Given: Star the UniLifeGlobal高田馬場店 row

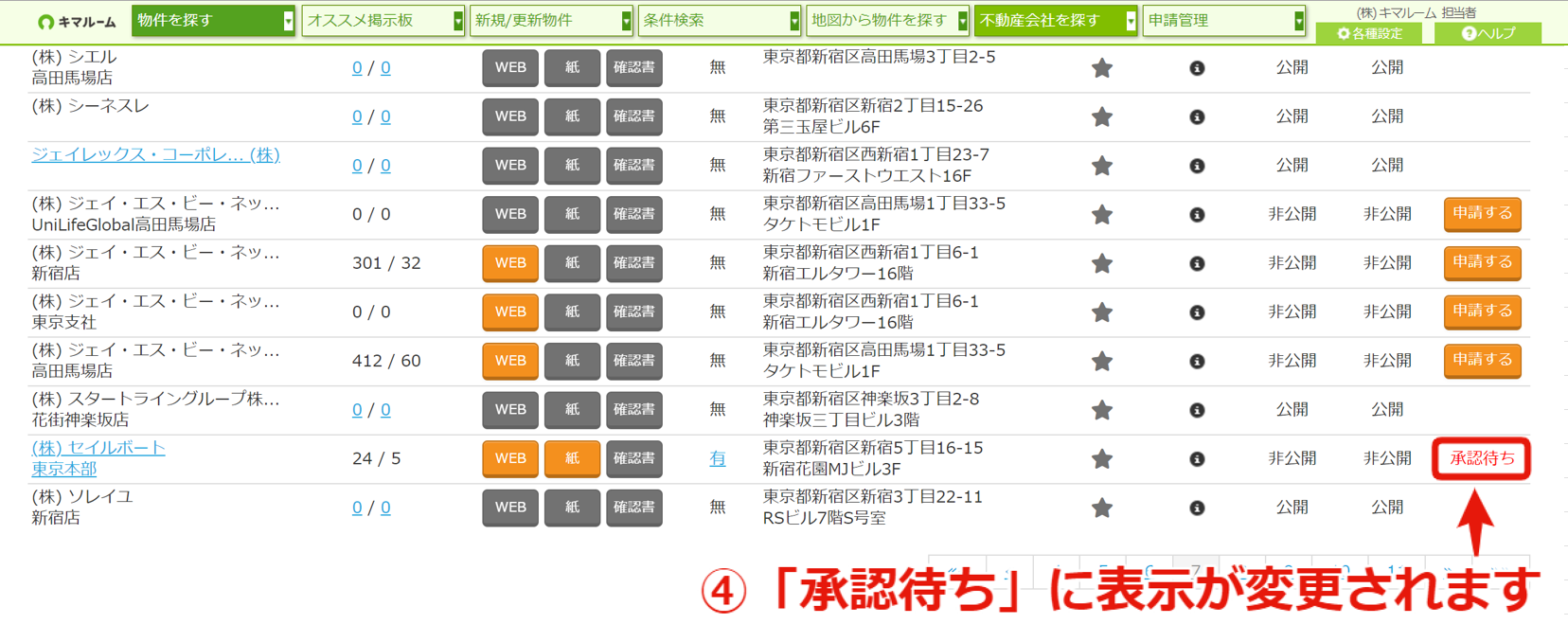Looking at the screenshot, I should click(x=1101, y=215).
